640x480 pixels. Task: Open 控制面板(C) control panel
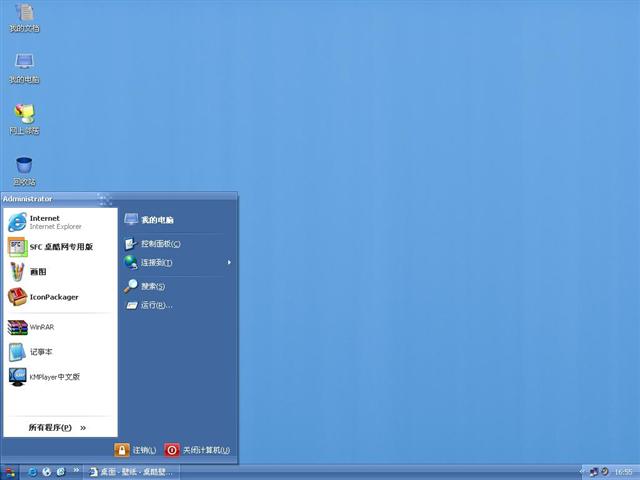[x=176, y=244]
